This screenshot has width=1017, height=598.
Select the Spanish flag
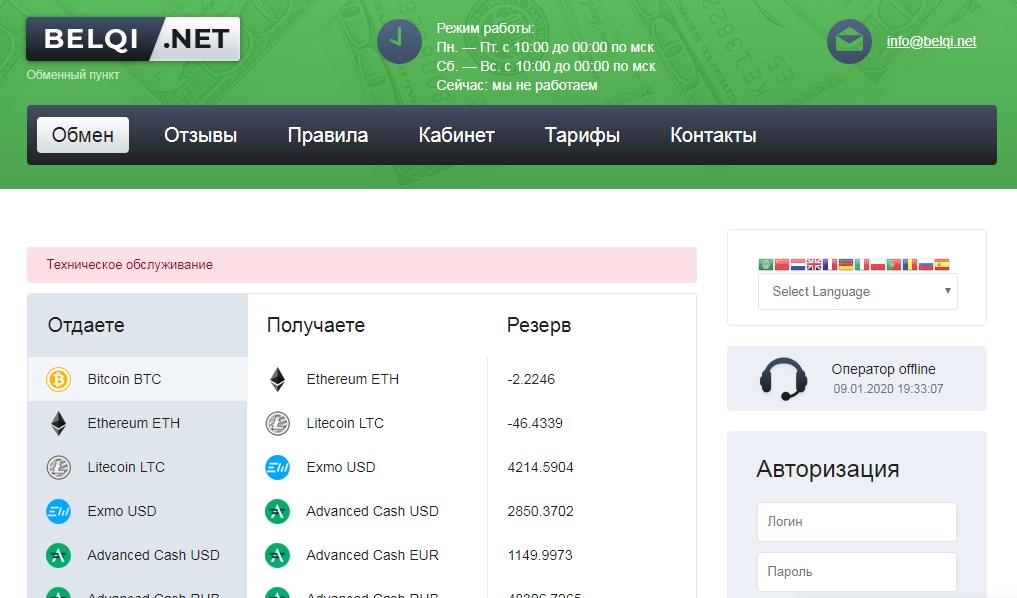pyautogui.click(x=942, y=265)
